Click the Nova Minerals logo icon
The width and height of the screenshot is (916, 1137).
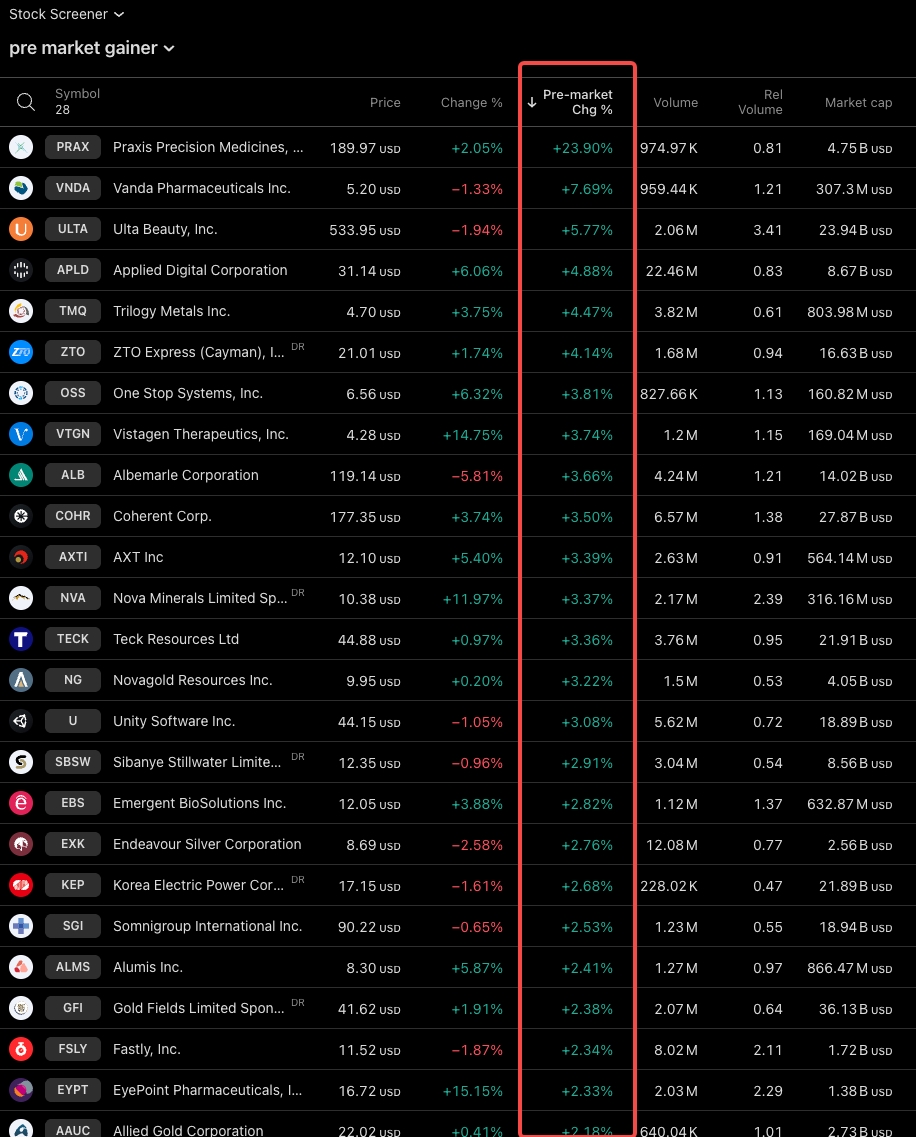pos(21,598)
